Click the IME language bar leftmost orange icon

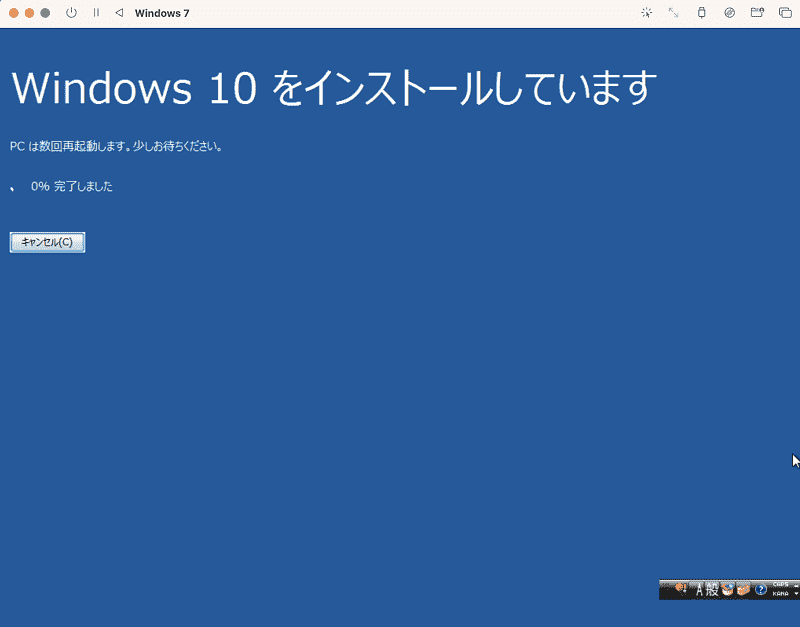[681, 588]
